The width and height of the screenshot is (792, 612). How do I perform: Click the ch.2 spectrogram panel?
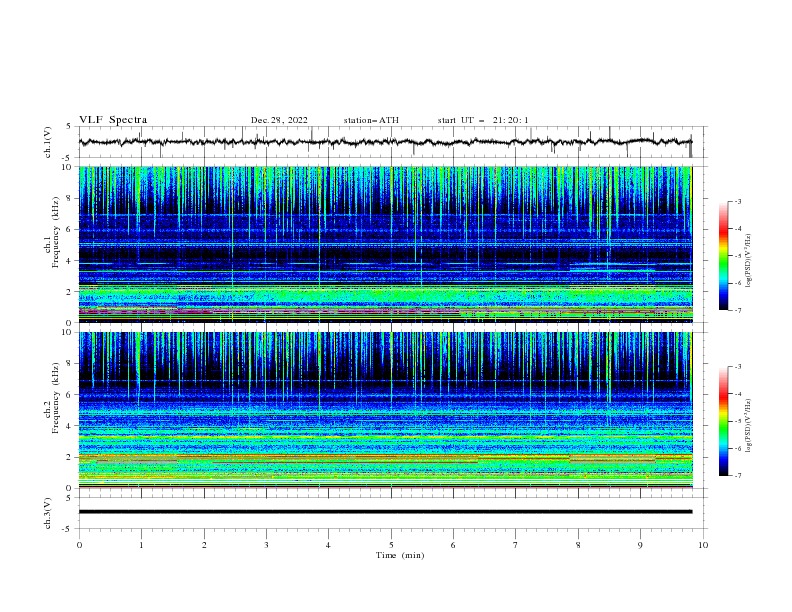(x=386, y=410)
